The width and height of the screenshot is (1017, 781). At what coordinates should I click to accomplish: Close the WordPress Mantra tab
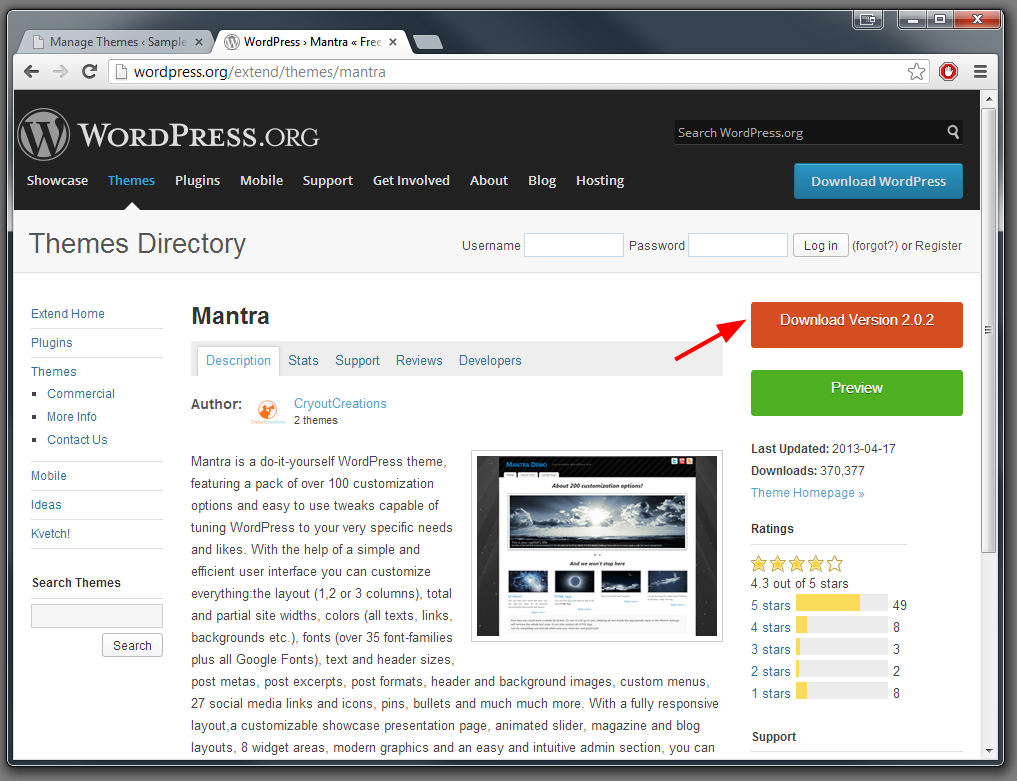[x=392, y=42]
